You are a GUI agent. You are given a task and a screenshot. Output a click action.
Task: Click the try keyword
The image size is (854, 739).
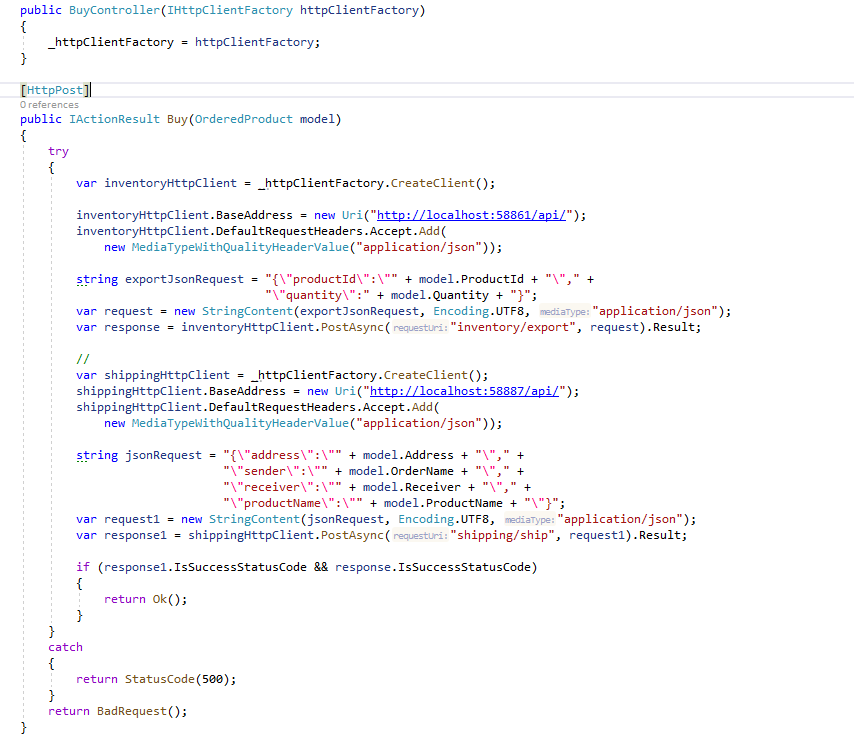pyautogui.click(x=58, y=150)
